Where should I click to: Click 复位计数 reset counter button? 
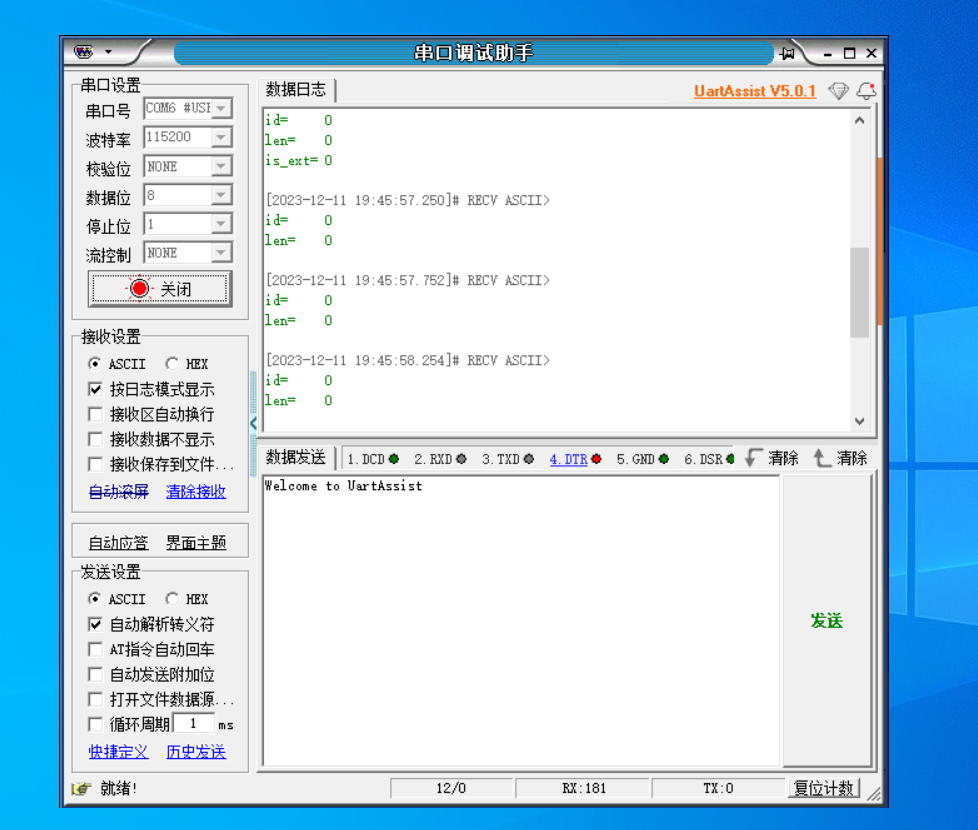(823, 789)
